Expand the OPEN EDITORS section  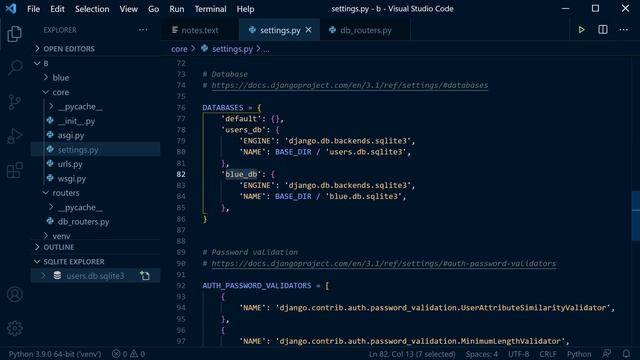pyautogui.click(x=38, y=49)
